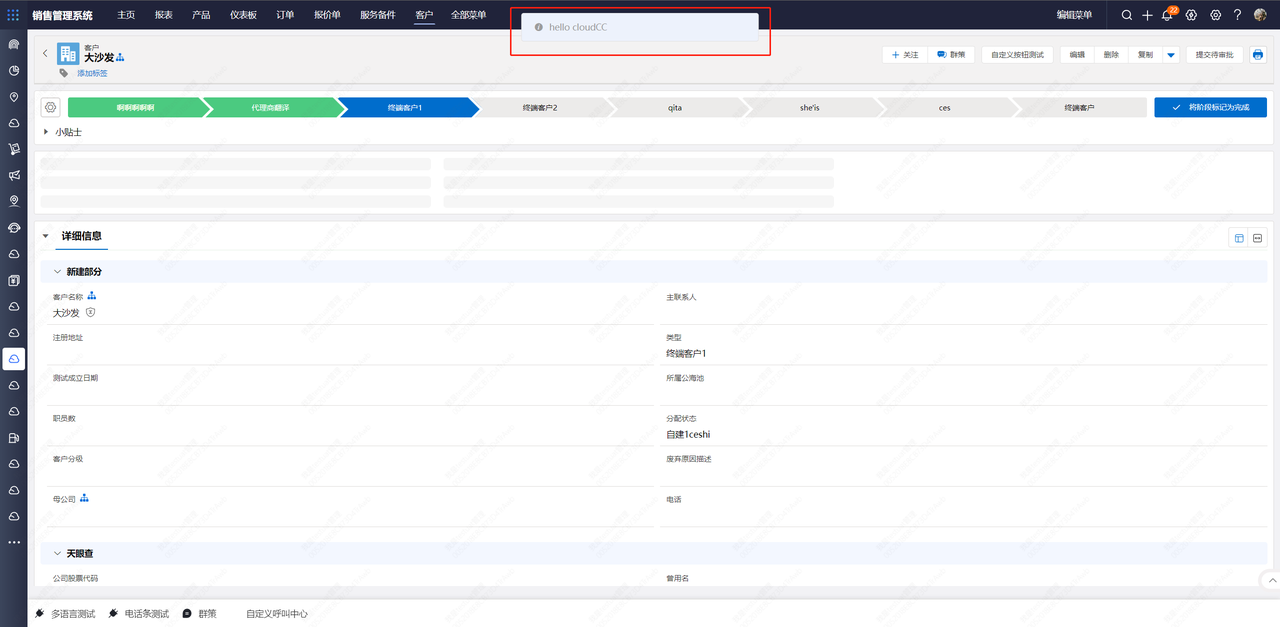Click the 提交待审批 button
The image size is (1280, 627).
point(1214,55)
